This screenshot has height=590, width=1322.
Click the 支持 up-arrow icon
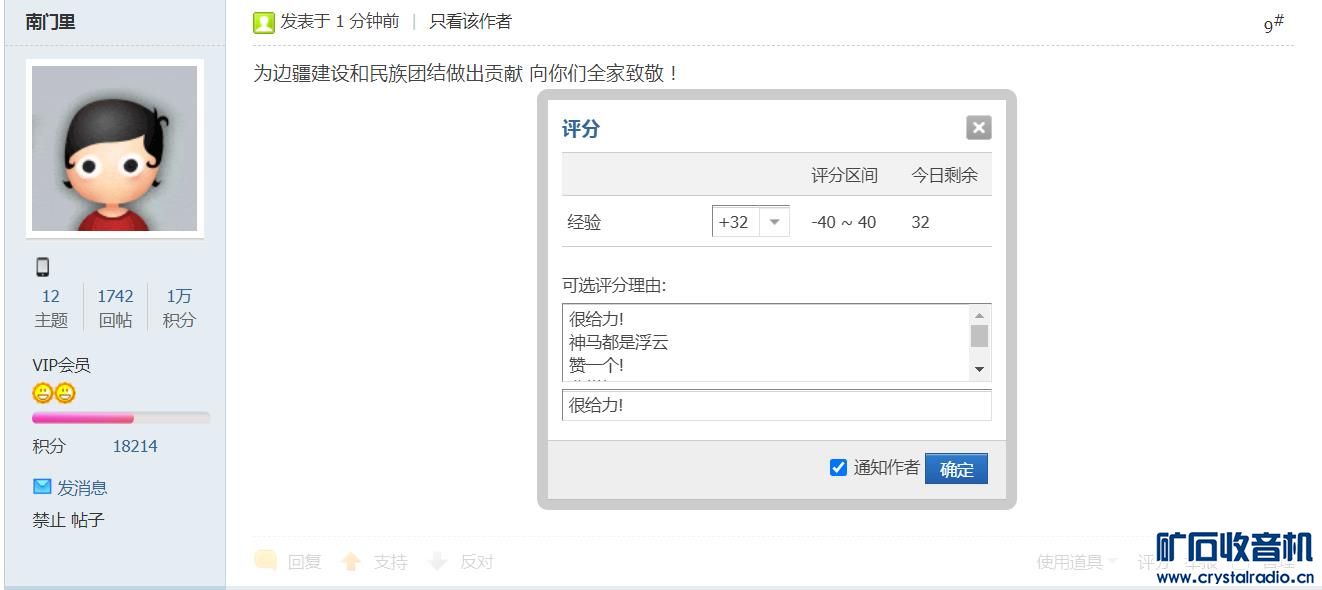click(x=351, y=561)
